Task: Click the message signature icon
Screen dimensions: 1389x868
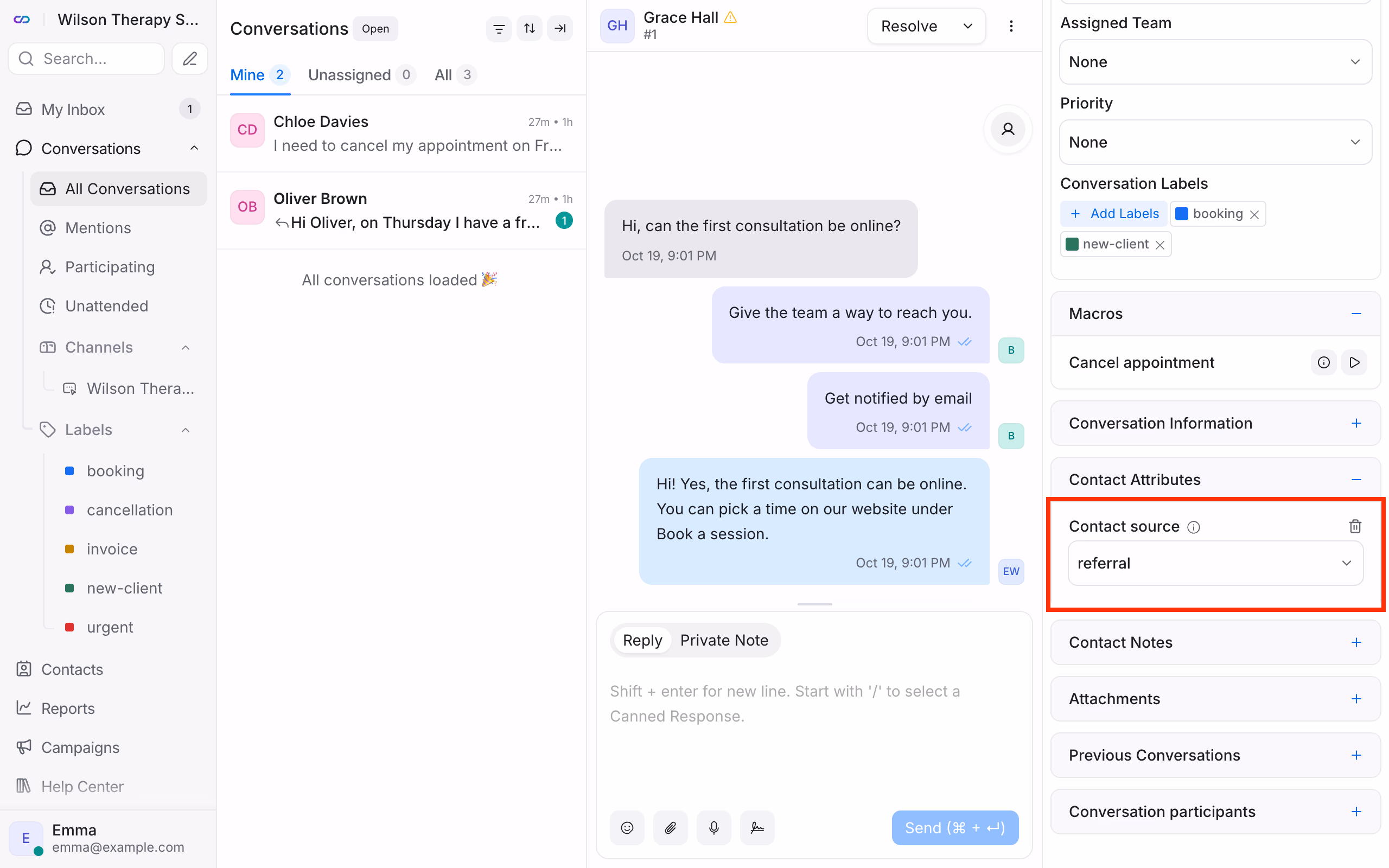Action: click(757, 827)
